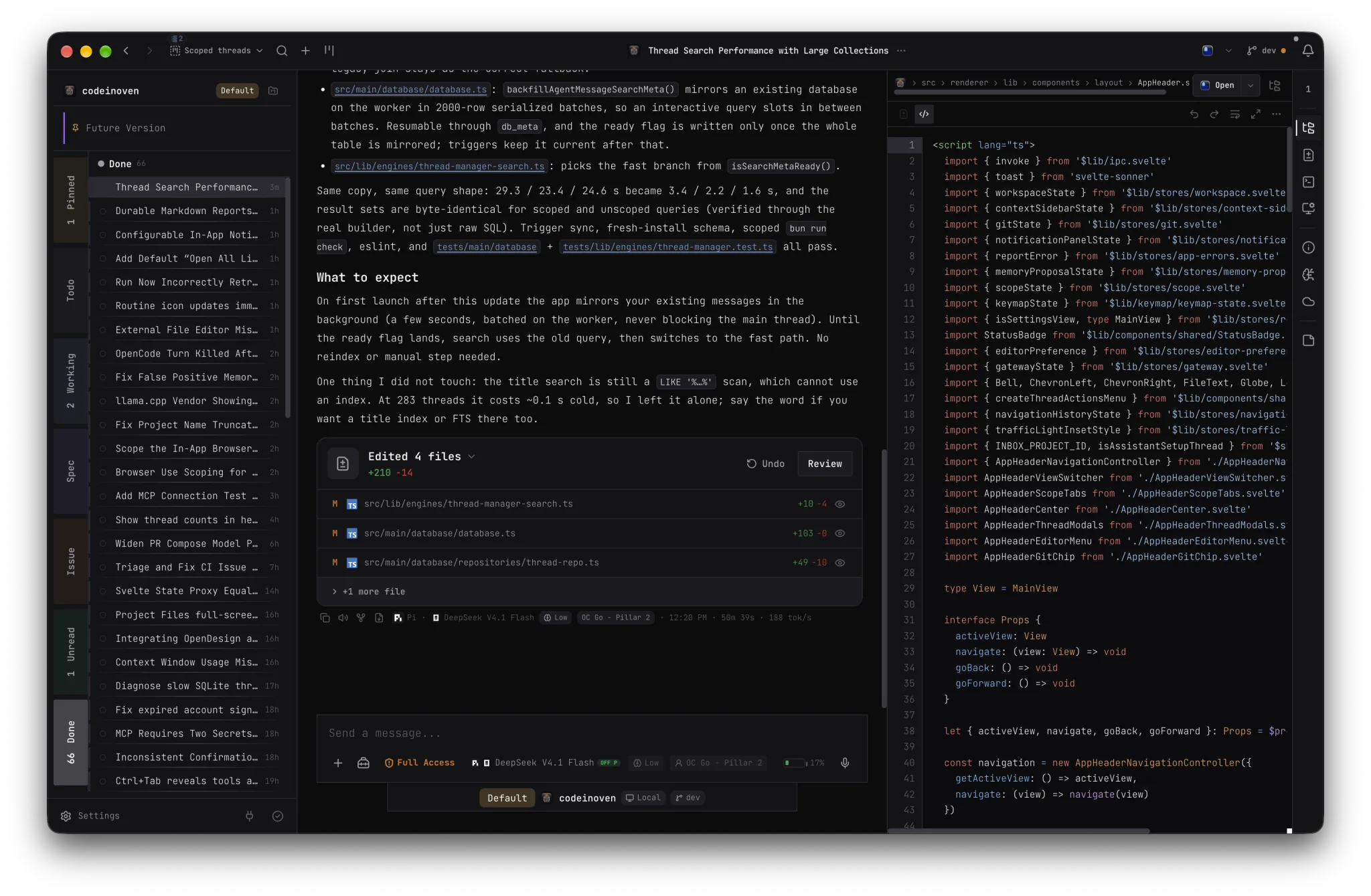This screenshot has height=896, width=1371.
Task: Open the editor's more options ellipsis
Action: [1277, 114]
